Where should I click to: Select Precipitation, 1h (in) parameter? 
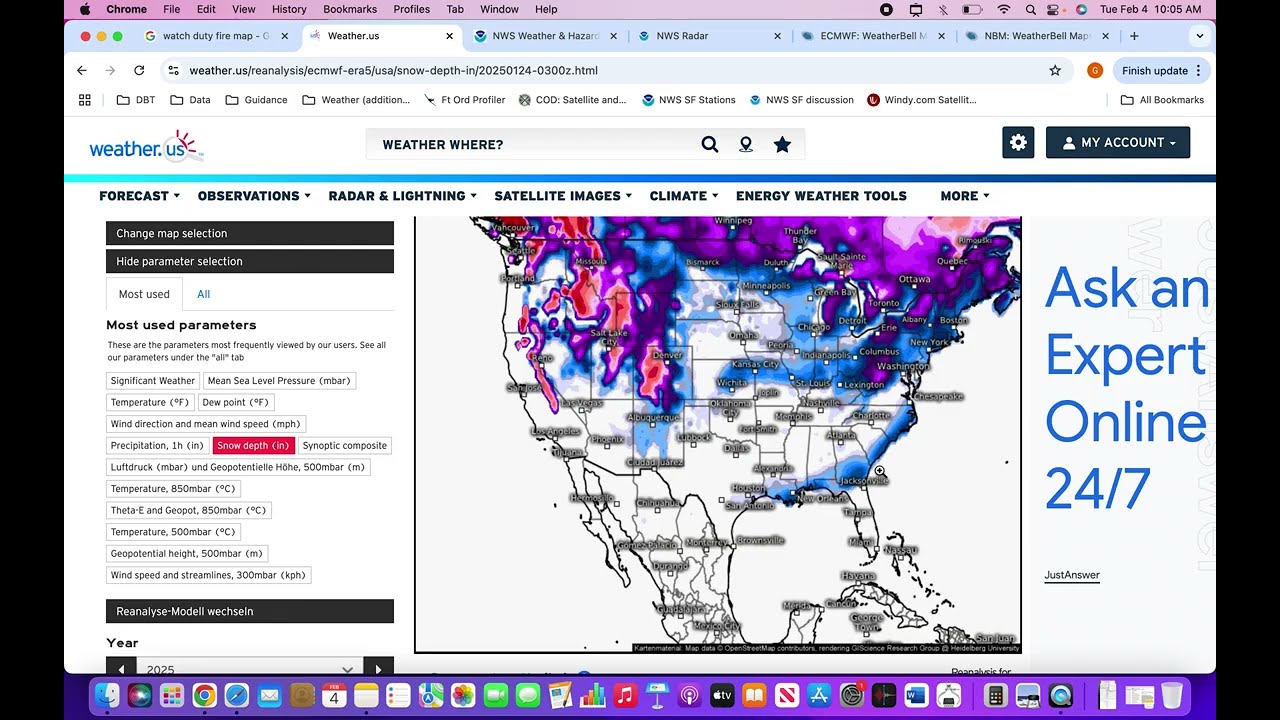click(157, 446)
